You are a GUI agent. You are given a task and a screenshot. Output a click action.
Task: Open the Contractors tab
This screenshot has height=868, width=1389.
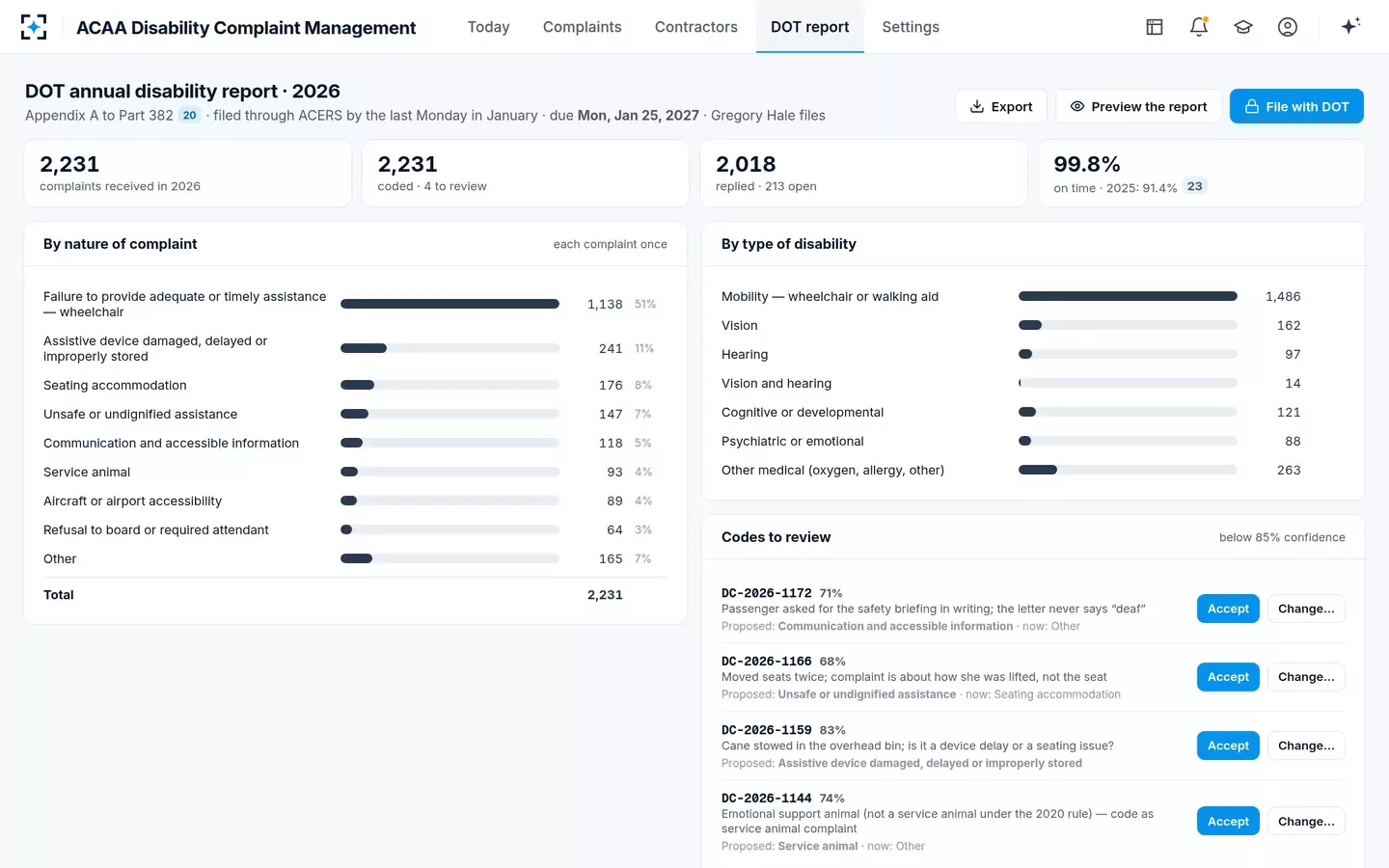pos(695,27)
